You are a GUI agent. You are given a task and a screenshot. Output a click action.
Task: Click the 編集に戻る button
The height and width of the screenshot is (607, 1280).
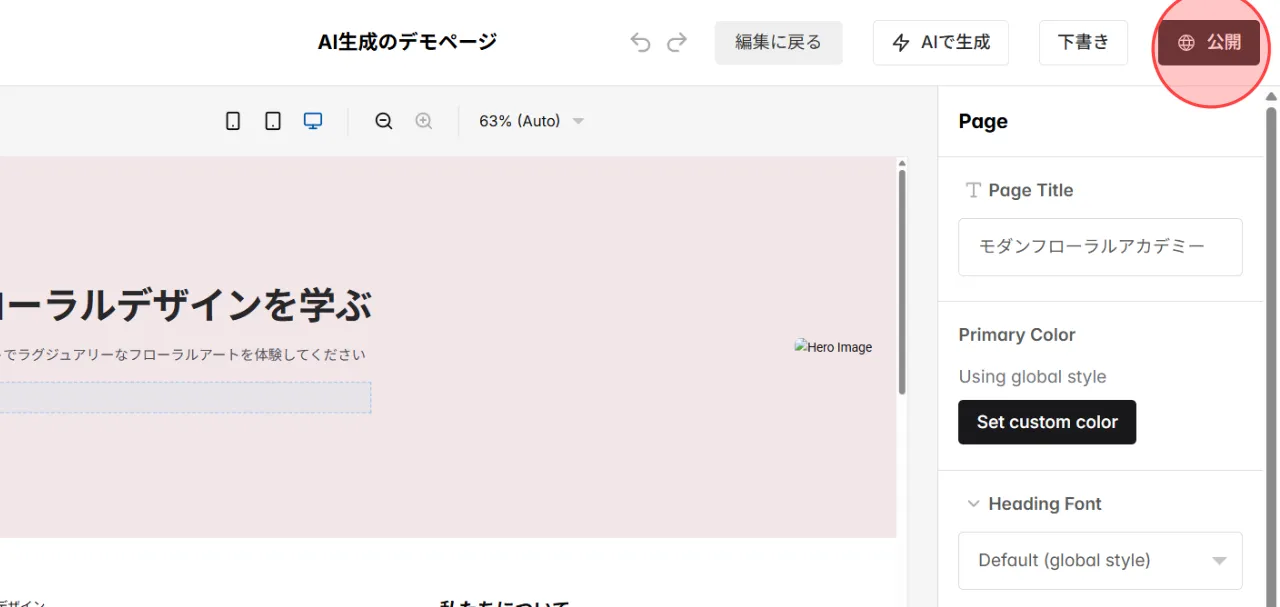click(778, 42)
